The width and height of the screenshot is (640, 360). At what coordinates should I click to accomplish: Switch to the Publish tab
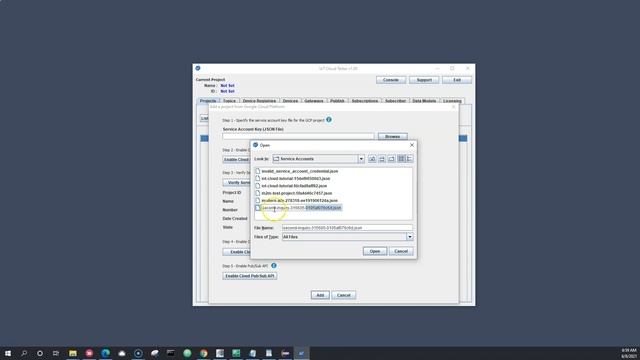337,101
